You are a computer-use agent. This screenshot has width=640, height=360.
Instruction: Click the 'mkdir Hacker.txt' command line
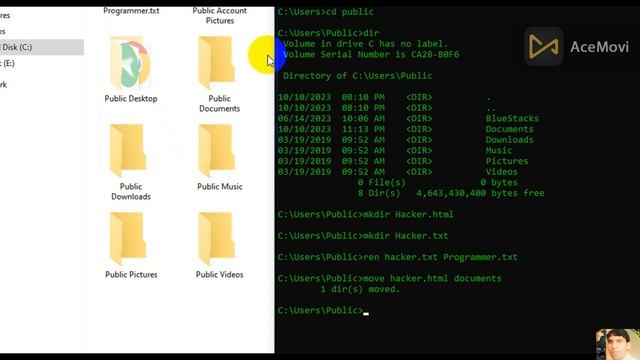(x=363, y=236)
